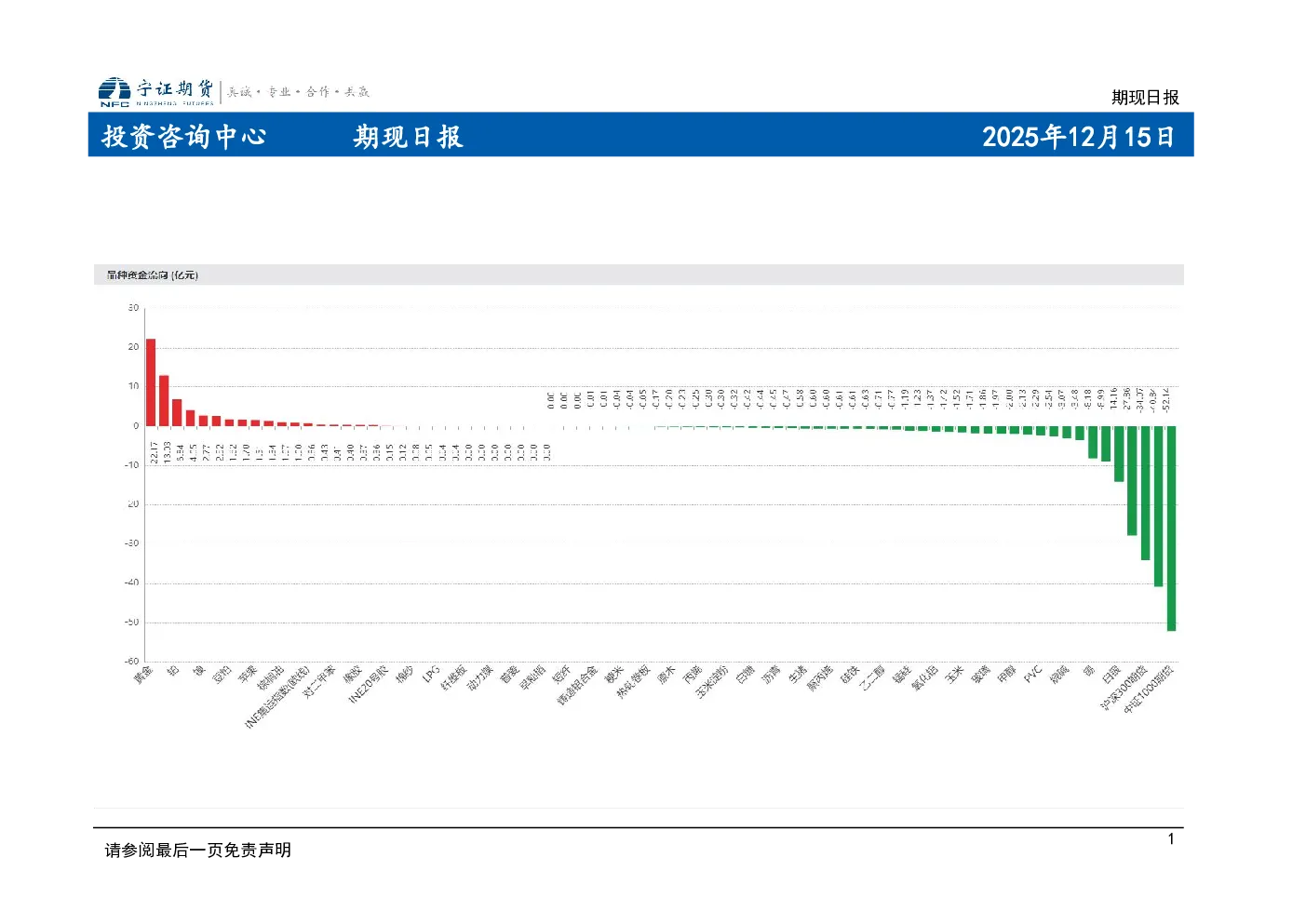Click the x-axis label 棕榈油
Image resolution: width=1306 pixels, height=924 pixels.
271,677
